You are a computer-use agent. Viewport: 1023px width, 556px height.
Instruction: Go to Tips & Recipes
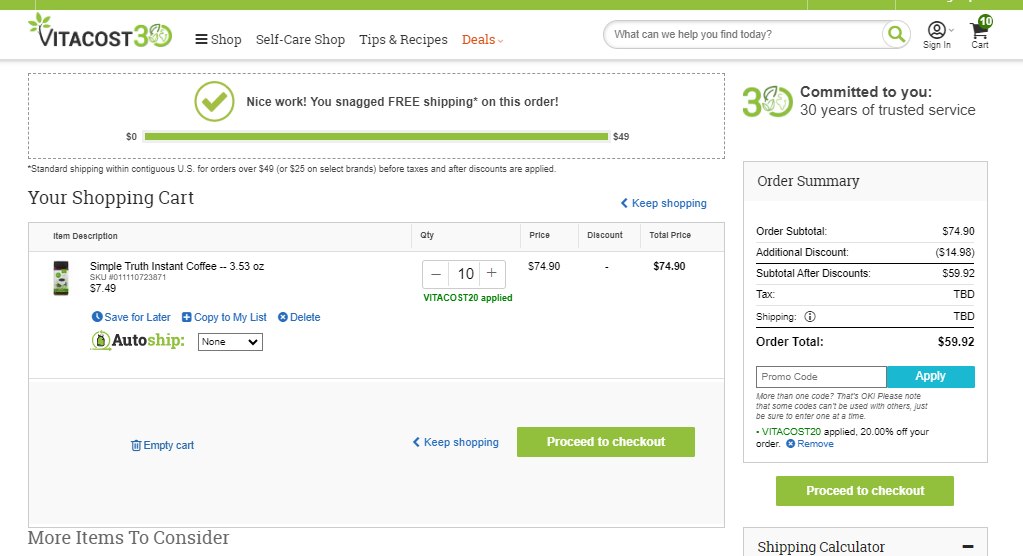[403, 40]
